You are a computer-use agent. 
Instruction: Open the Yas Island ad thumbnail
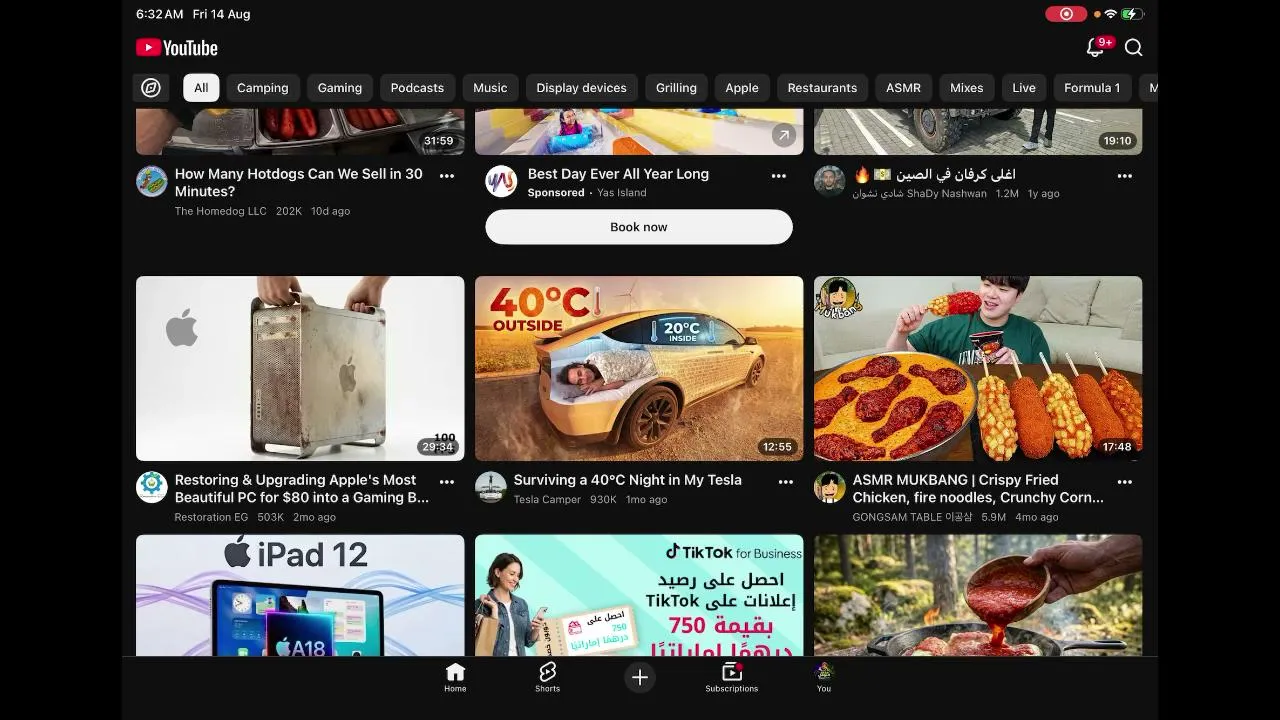639,133
